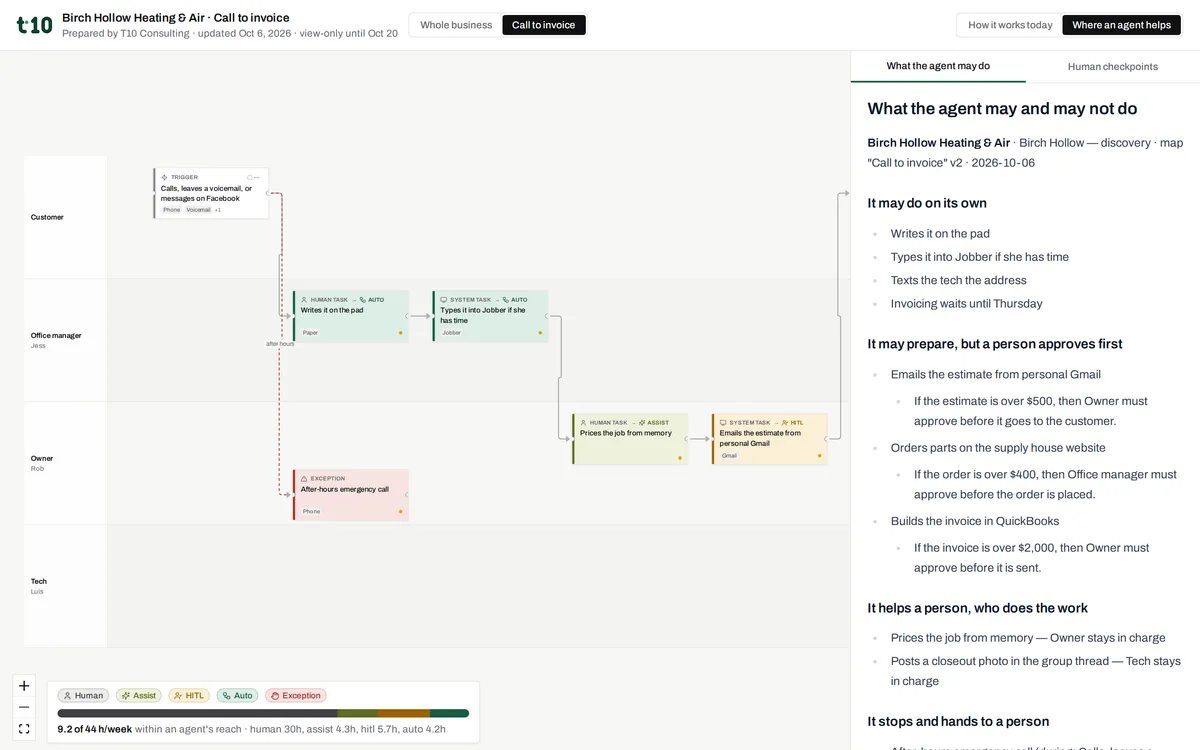
Task: Click the t10 logo
Action: tap(34, 25)
